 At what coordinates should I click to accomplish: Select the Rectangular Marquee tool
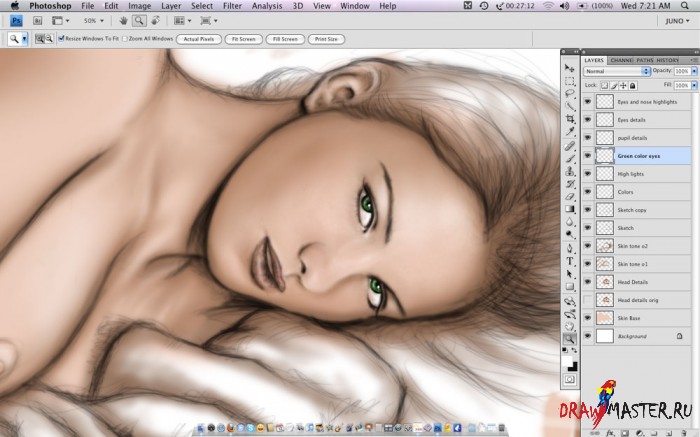[x=570, y=81]
